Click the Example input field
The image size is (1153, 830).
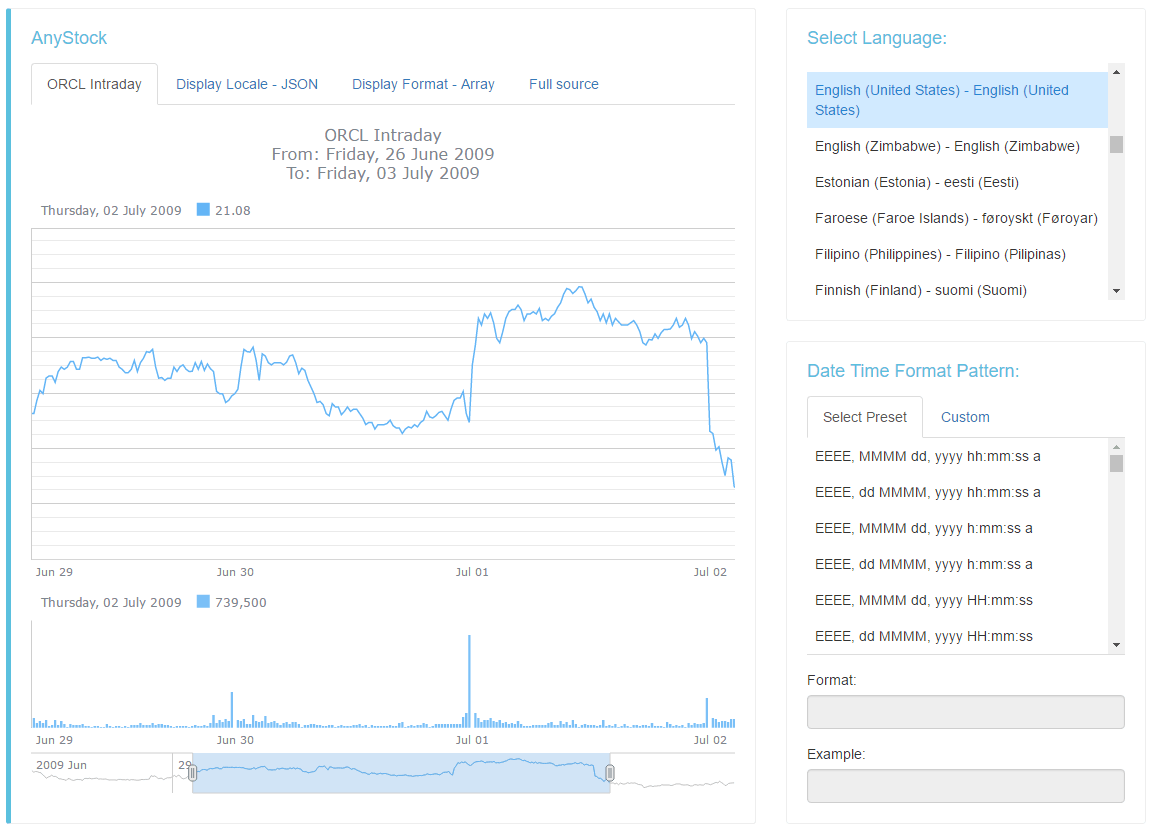coord(964,785)
